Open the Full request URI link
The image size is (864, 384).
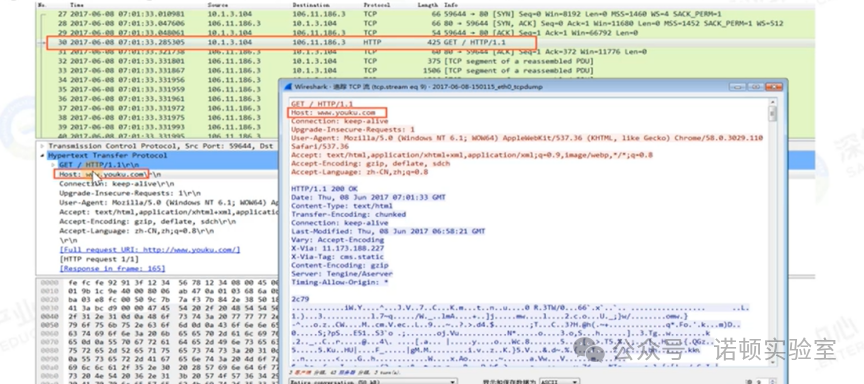(x=150, y=250)
